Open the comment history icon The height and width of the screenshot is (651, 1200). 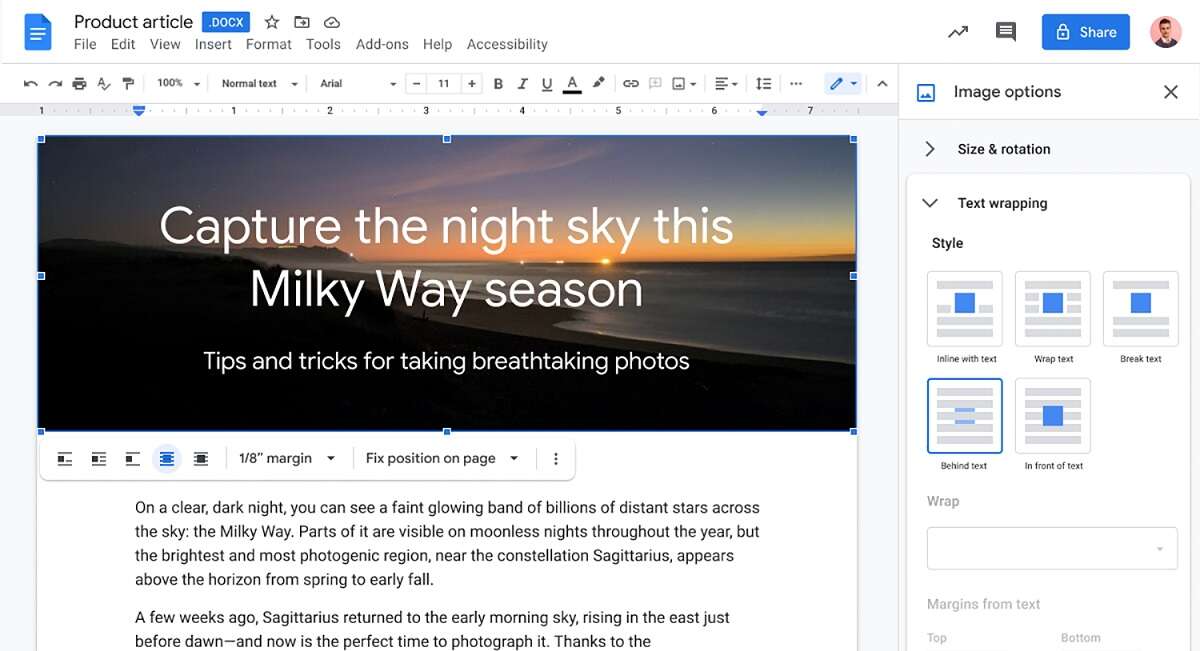click(x=1006, y=32)
